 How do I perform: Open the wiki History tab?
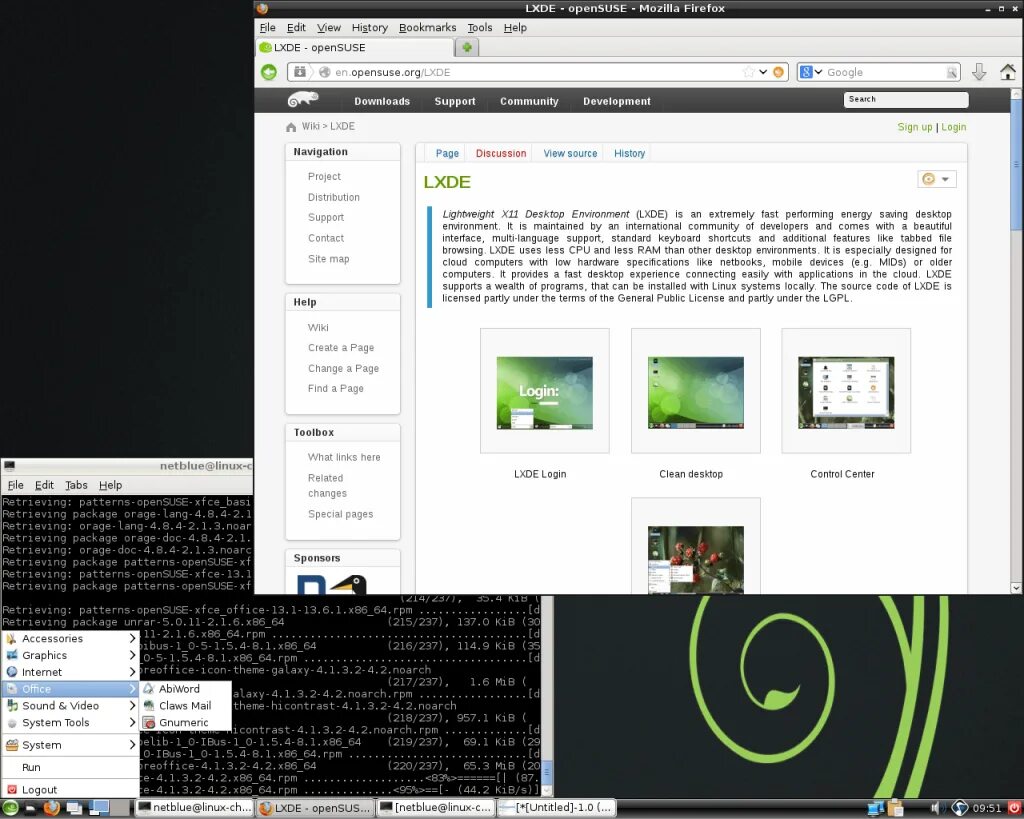pyautogui.click(x=629, y=153)
